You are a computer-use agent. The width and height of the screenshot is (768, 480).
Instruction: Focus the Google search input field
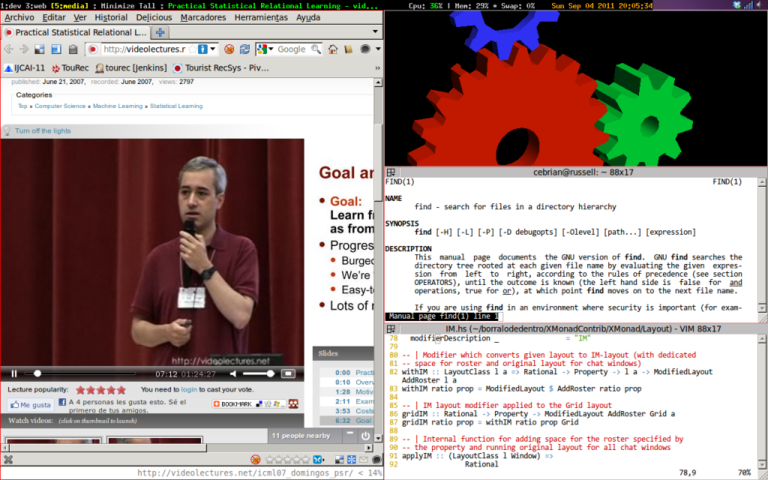tap(293, 49)
